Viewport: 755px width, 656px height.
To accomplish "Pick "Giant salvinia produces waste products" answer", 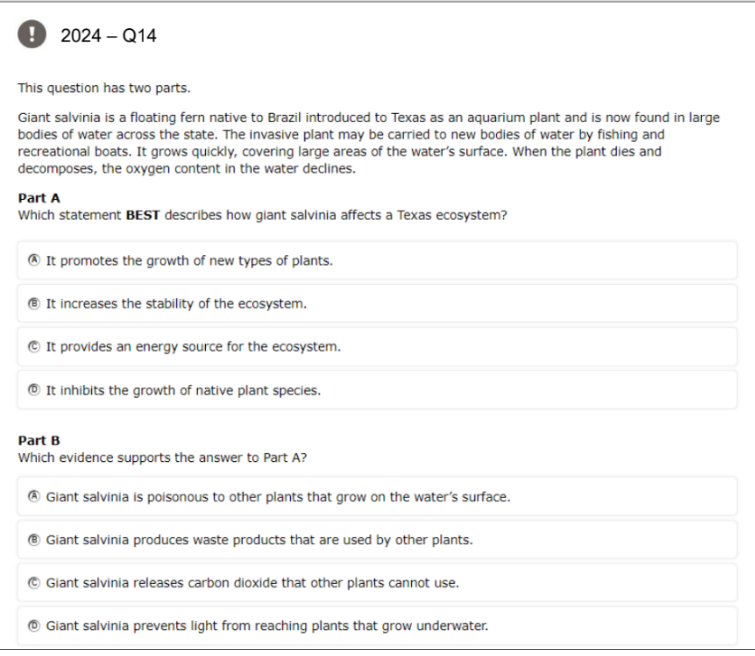I will coord(378,539).
